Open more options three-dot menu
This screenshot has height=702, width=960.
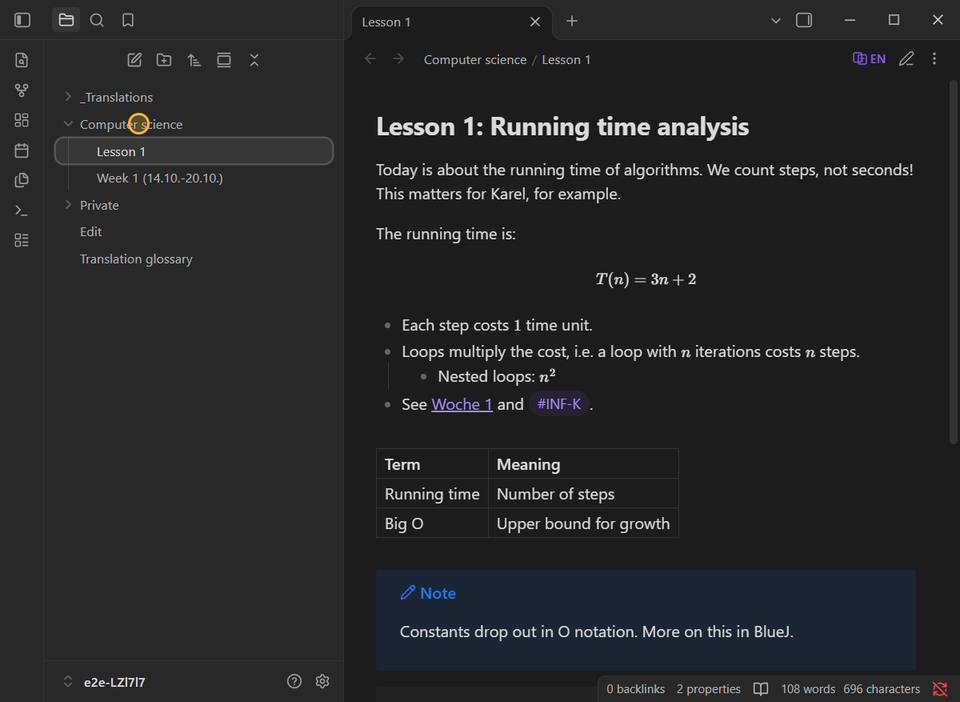point(934,59)
